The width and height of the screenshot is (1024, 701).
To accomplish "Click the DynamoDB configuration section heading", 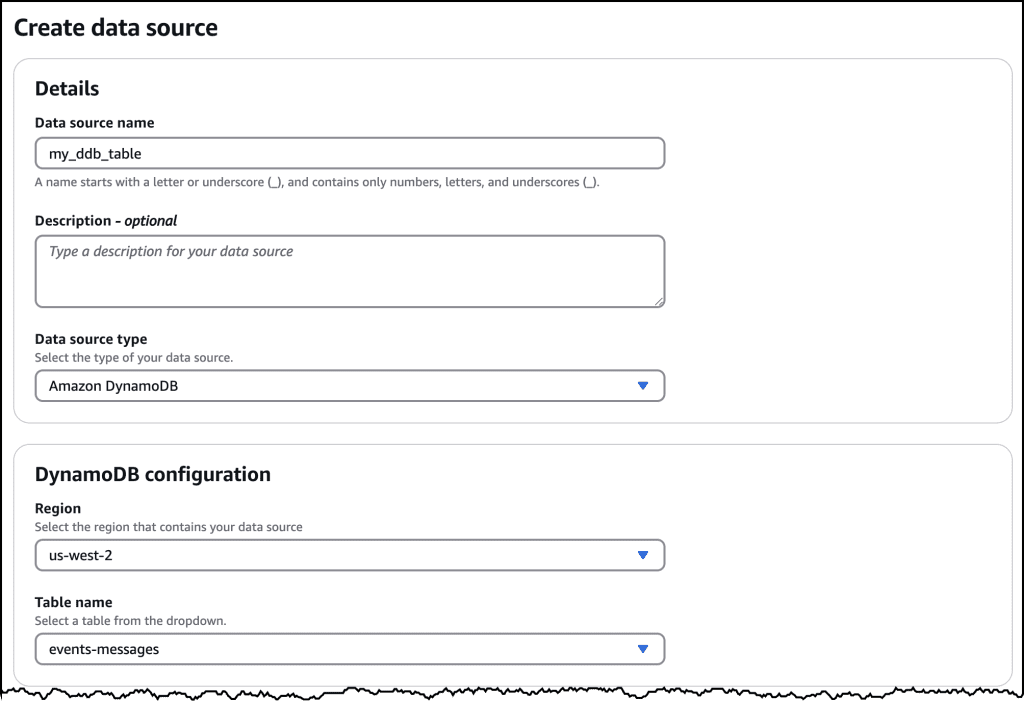I will [x=152, y=474].
